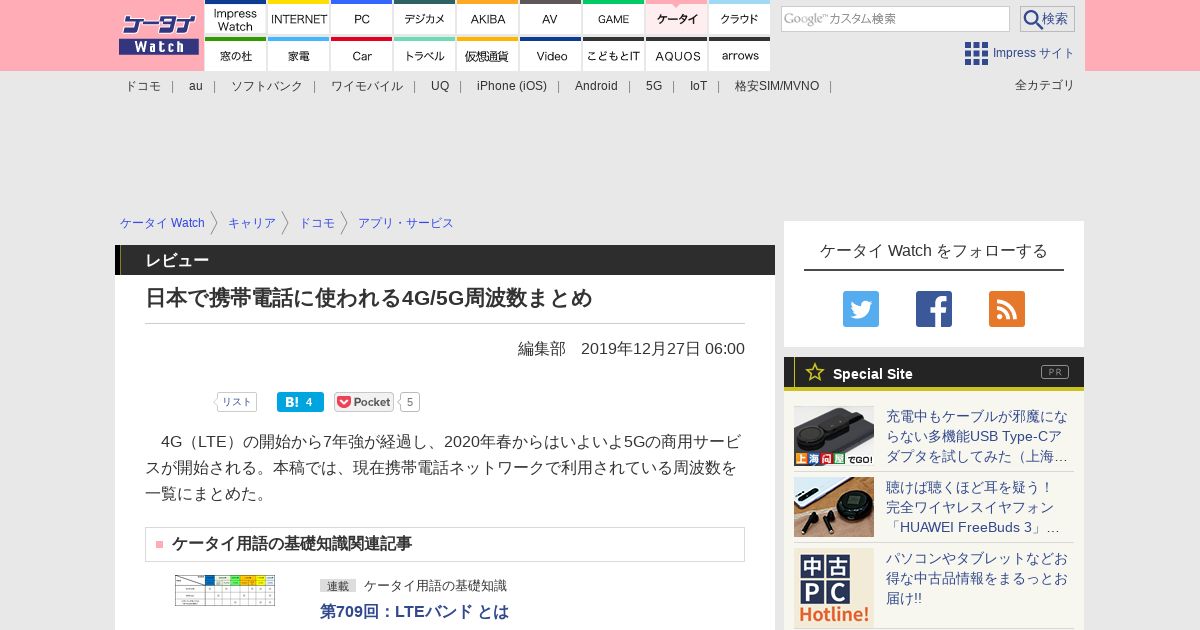Click the Impress site grid icon
The image size is (1200, 630).
tap(976, 53)
